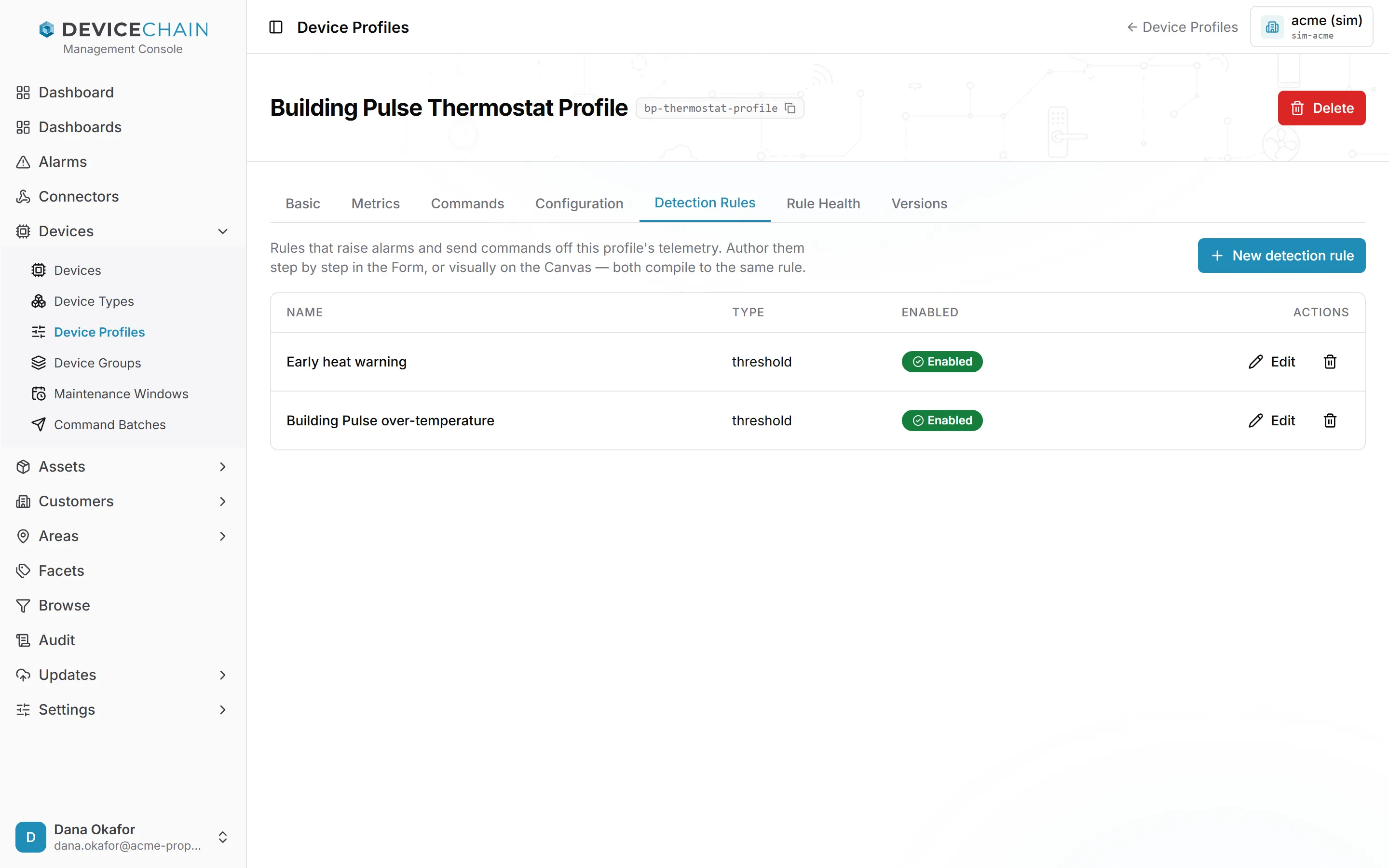Click Building Pulse over-temperature rule name
This screenshot has height=868, width=1389.
tap(390, 421)
